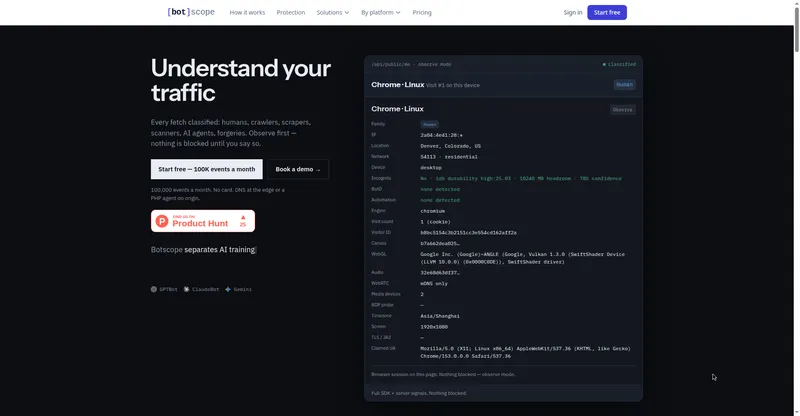Click the Device value 'desktop'
This screenshot has height=416, width=800.
click(431, 167)
